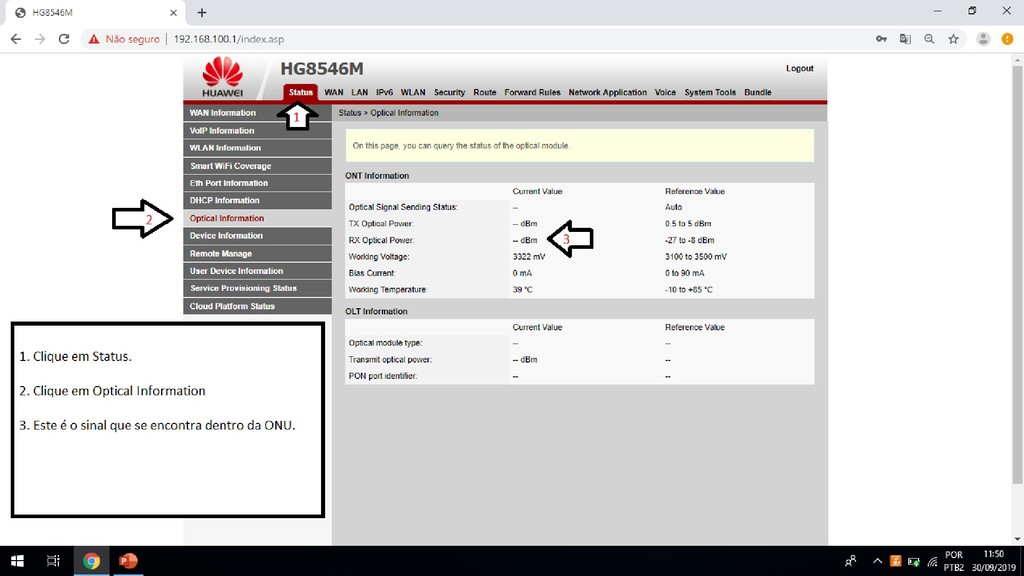This screenshot has height=576, width=1024.
Task: Click the 'Não seguro' security warning icon
Action: click(x=94, y=39)
